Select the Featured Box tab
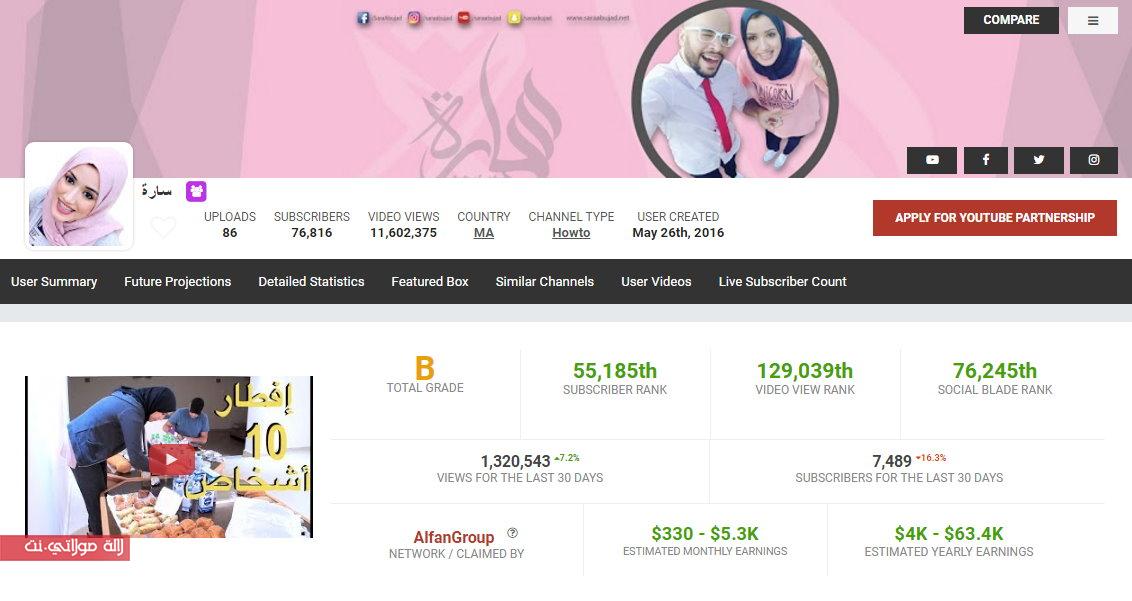Screen dimensions: 1132x601 pyautogui.click(x=430, y=282)
